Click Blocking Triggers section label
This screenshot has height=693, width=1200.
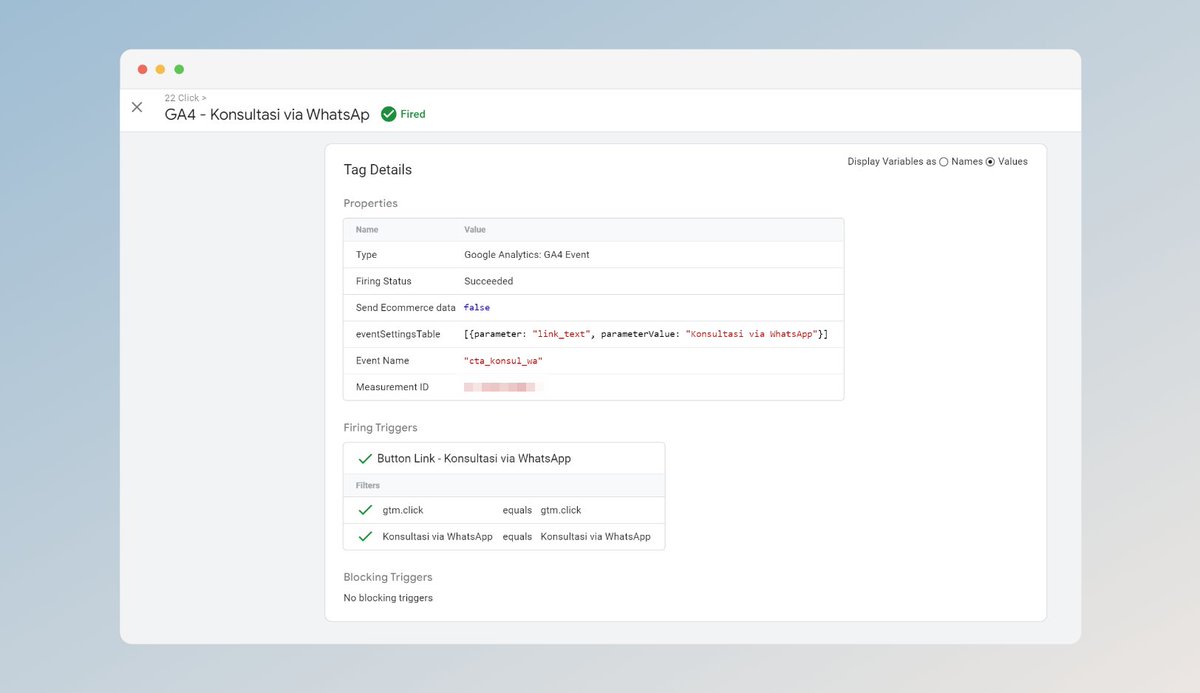click(x=388, y=577)
